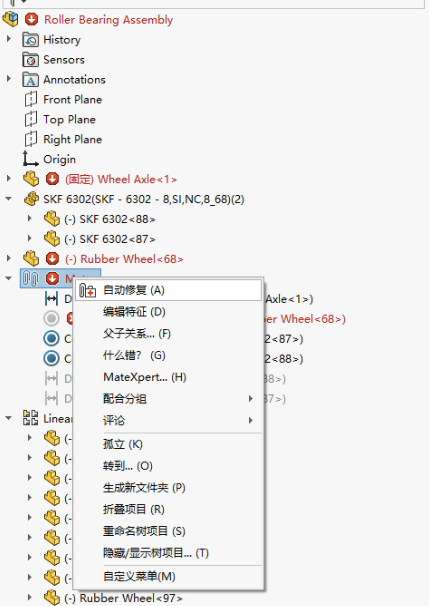Select concentric mate icon for 2<88>
The width and height of the screenshot is (429, 606).
[51, 359]
